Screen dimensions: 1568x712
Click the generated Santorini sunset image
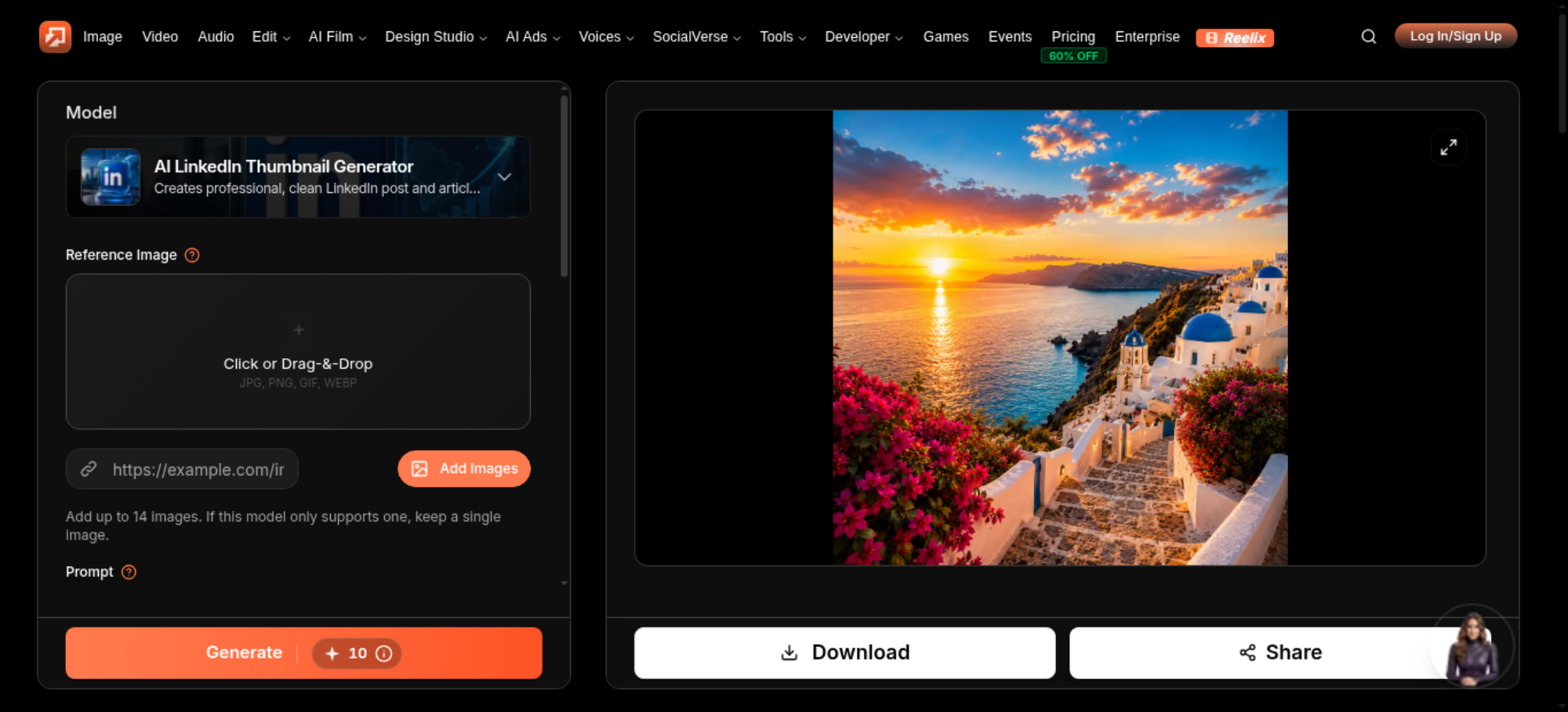(x=1060, y=337)
